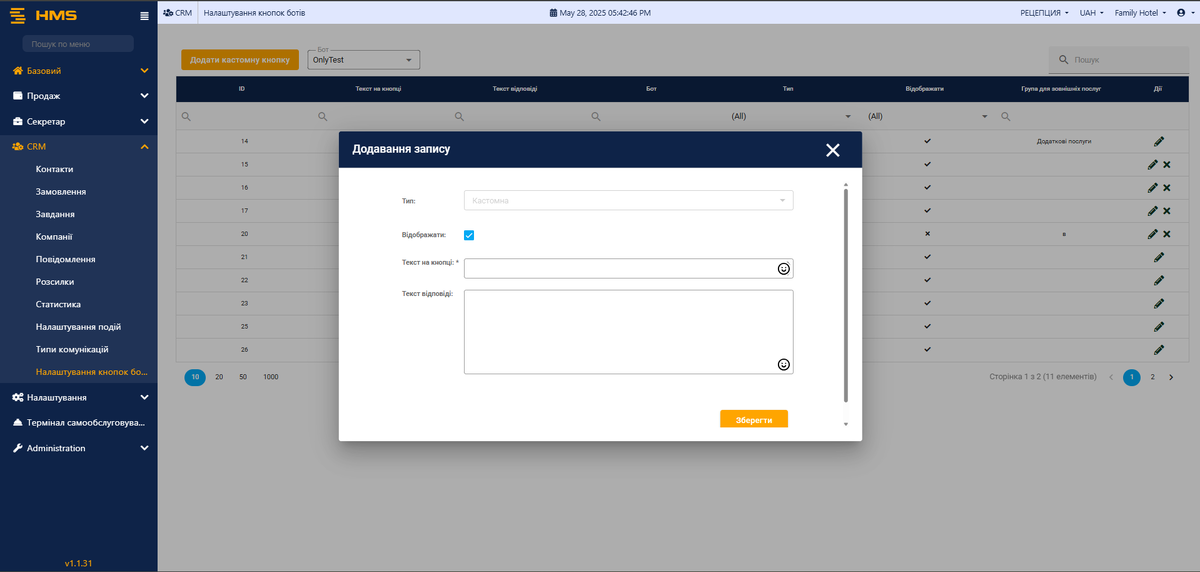Open the 'Тип' dropdown in dialog
The height and width of the screenshot is (572, 1200).
(x=628, y=201)
